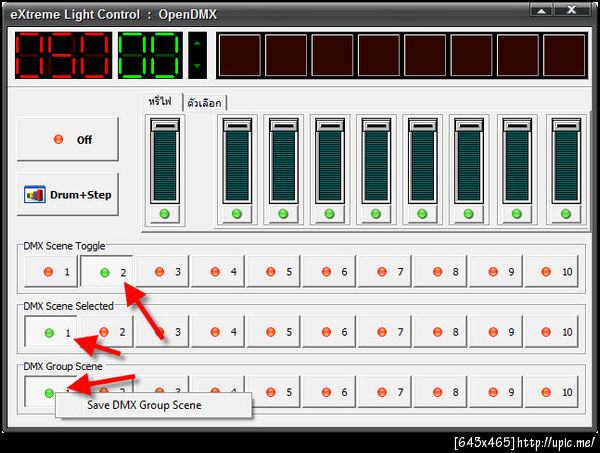The image size is (600, 453).
Task: Click the last channel fader on right
Action: coord(566,161)
